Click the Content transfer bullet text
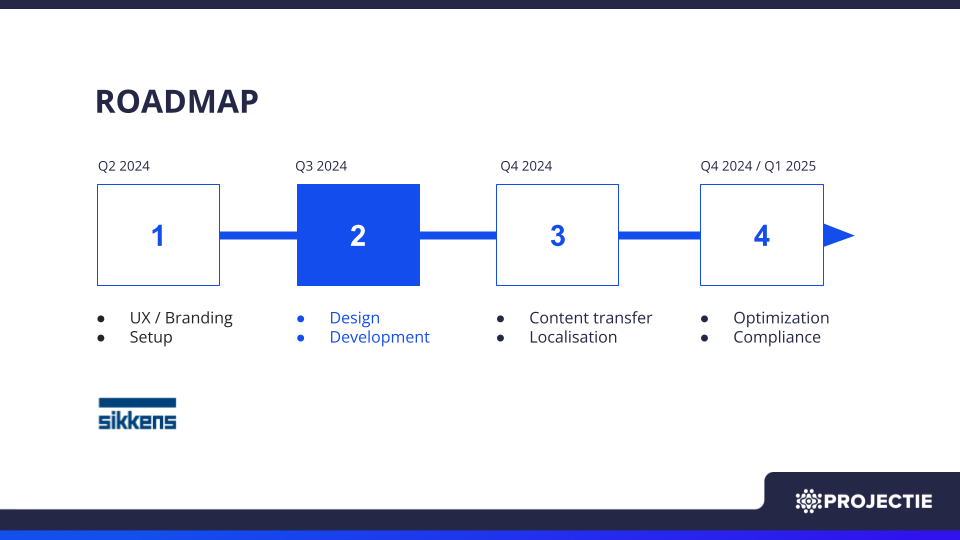The height and width of the screenshot is (540, 960). pyautogui.click(x=590, y=318)
